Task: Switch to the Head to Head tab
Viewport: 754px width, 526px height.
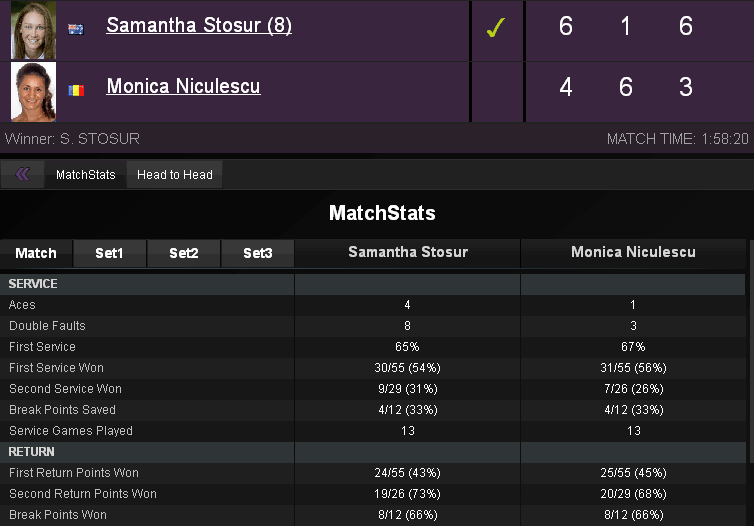Action: pyautogui.click(x=175, y=175)
